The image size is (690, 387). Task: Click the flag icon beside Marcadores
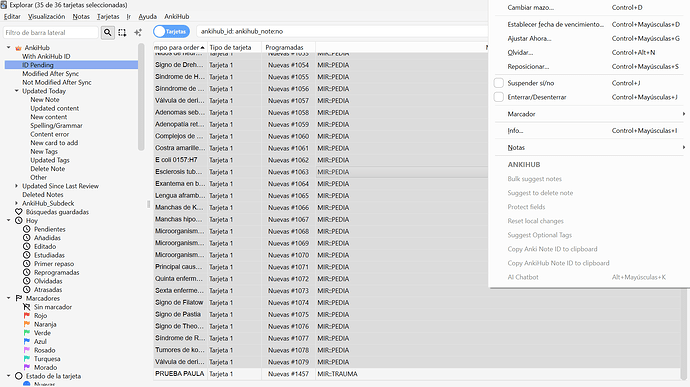18,298
